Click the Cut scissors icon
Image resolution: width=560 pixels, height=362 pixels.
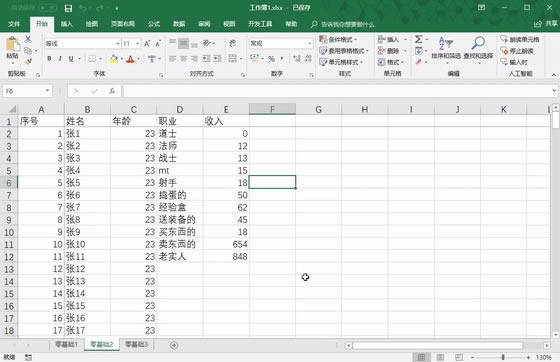point(28,39)
